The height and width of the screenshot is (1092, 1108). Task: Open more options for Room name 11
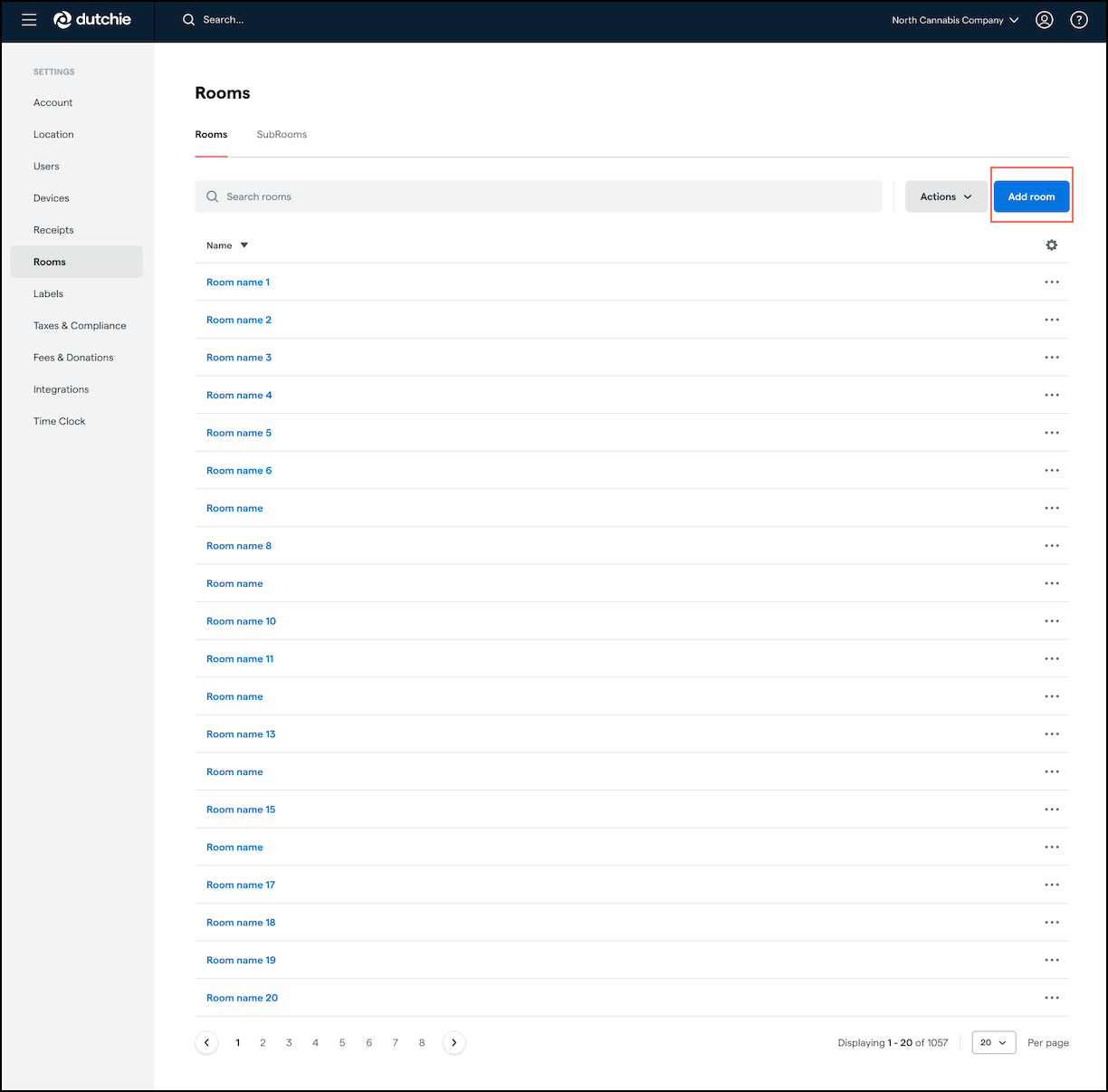(x=1052, y=659)
